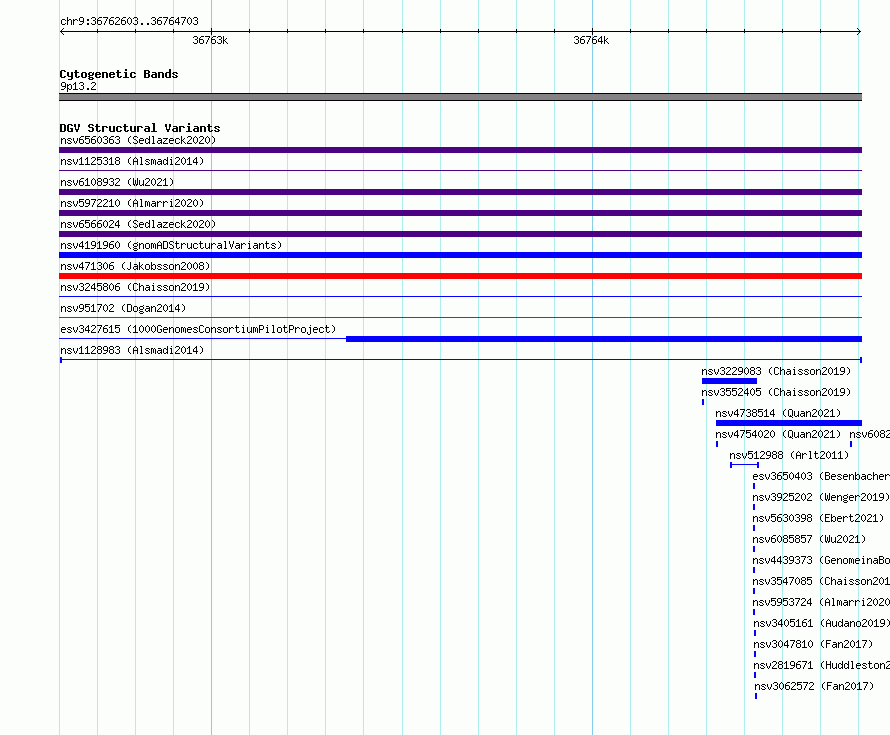890x735 pixels.
Task: Click the truncated nsv6082 variant label
Action: (870, 434)
